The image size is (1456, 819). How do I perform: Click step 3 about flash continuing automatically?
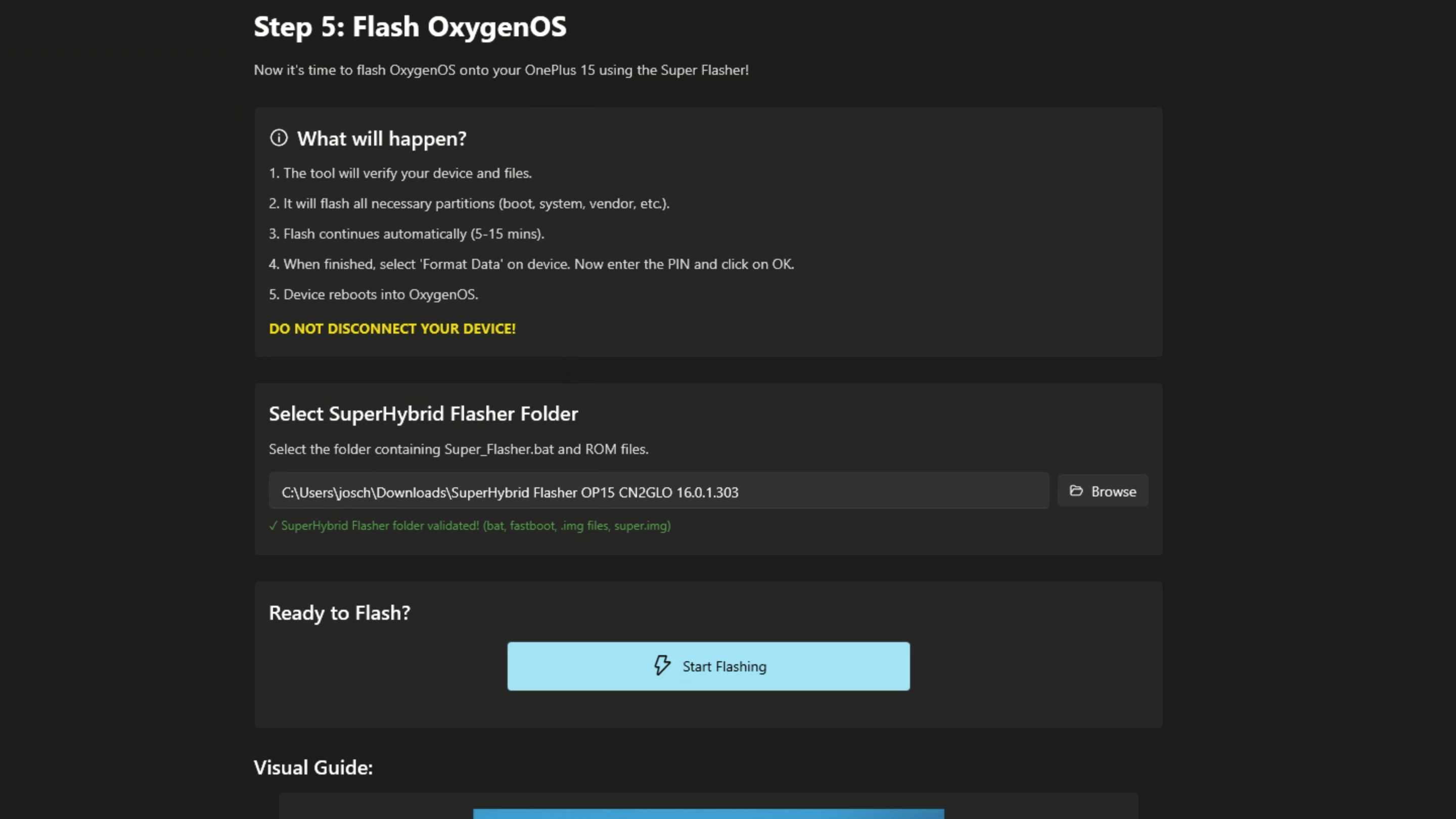[406, 234]
